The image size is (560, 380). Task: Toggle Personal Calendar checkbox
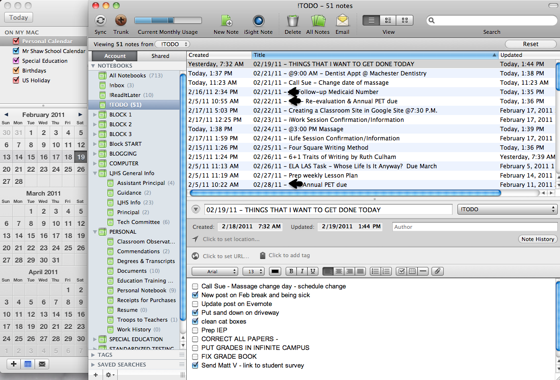pyautogui.click(x=16, y=41)
